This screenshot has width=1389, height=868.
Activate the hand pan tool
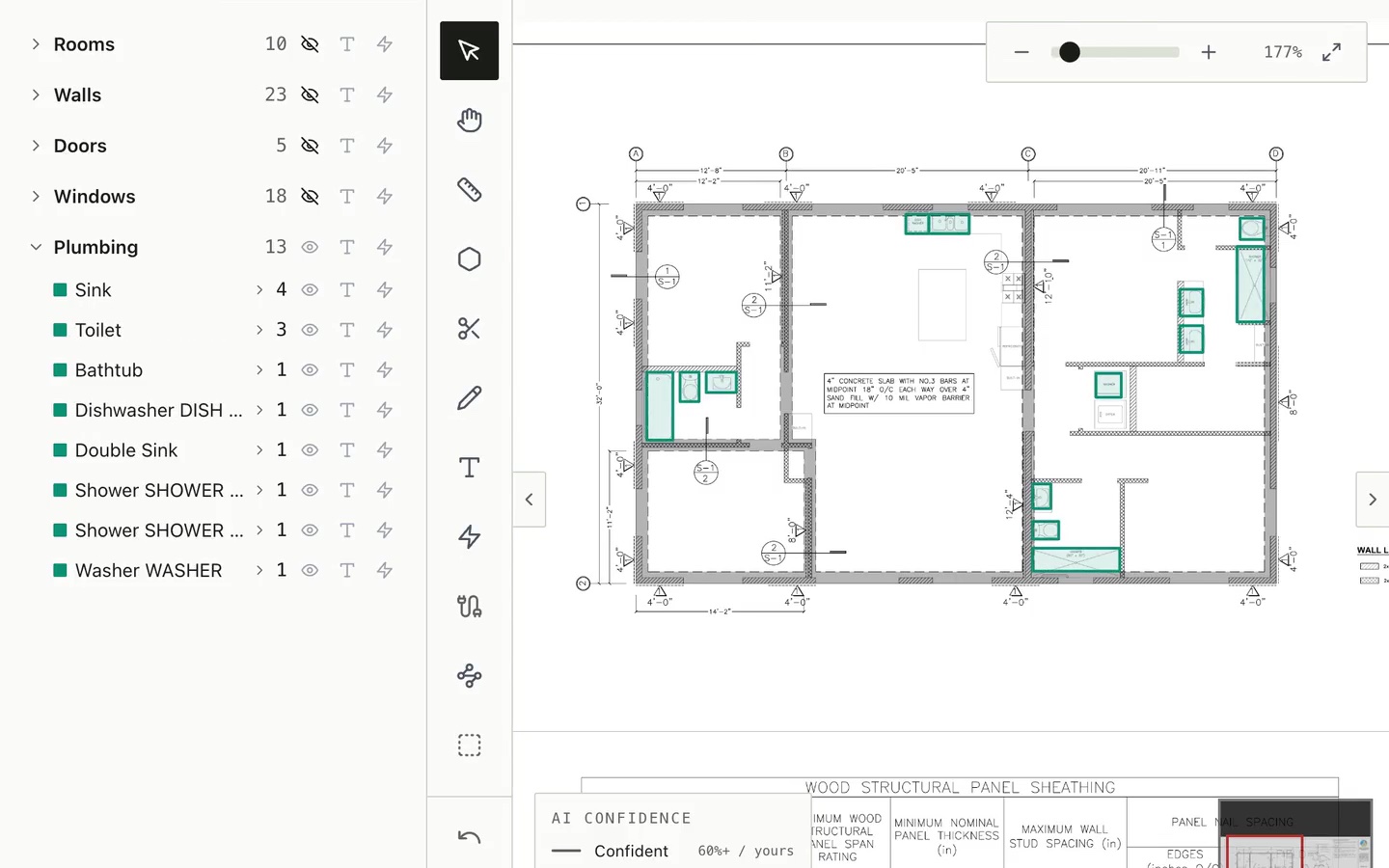pos(469,121)
